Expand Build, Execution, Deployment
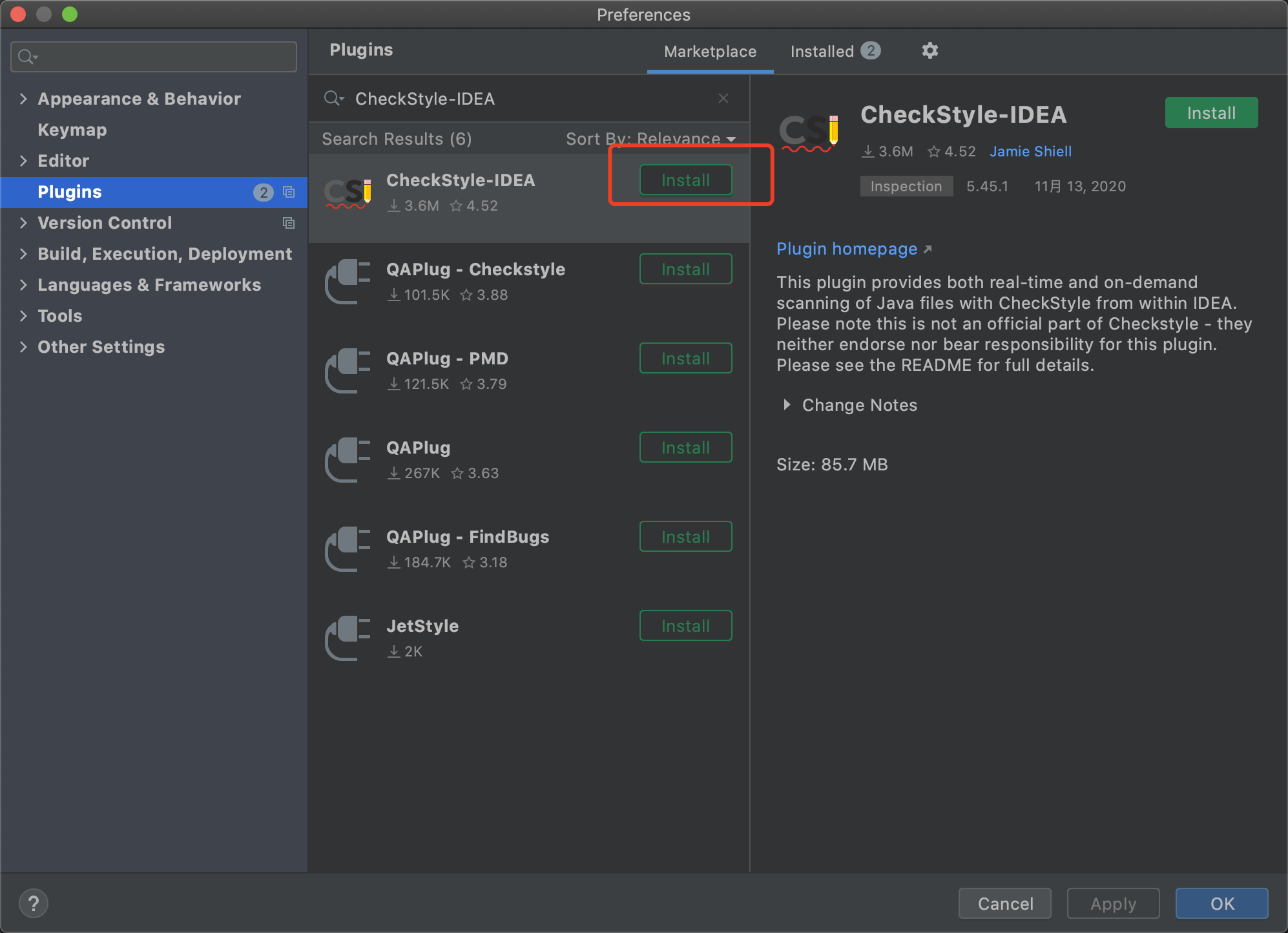Image resolution: width=1288 pixels, height=933 pixels. click(x=23, y=253)
